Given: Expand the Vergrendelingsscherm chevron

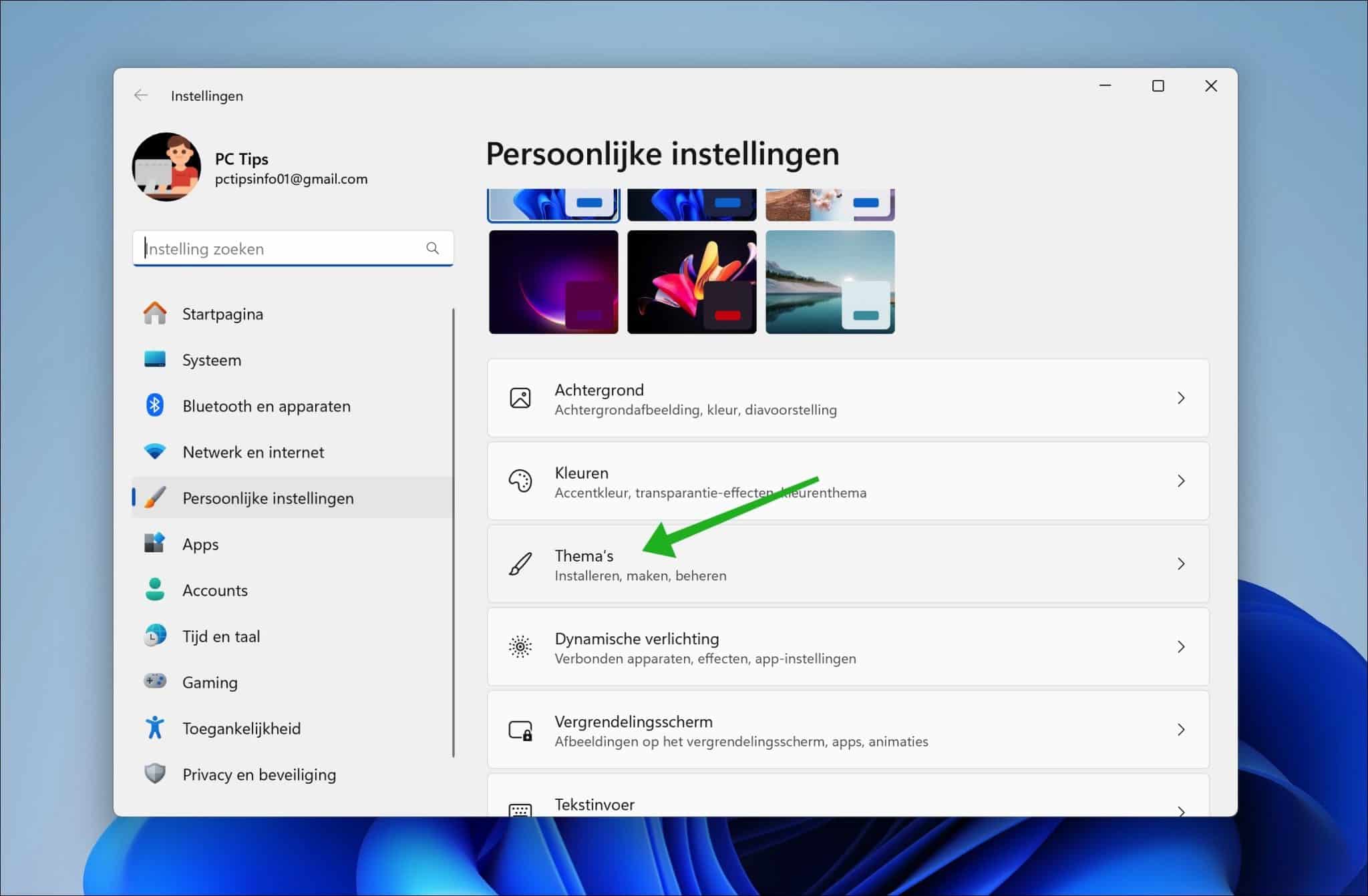Looking at the screenshot, I should pyautogui.click(x=1181, y=729).
